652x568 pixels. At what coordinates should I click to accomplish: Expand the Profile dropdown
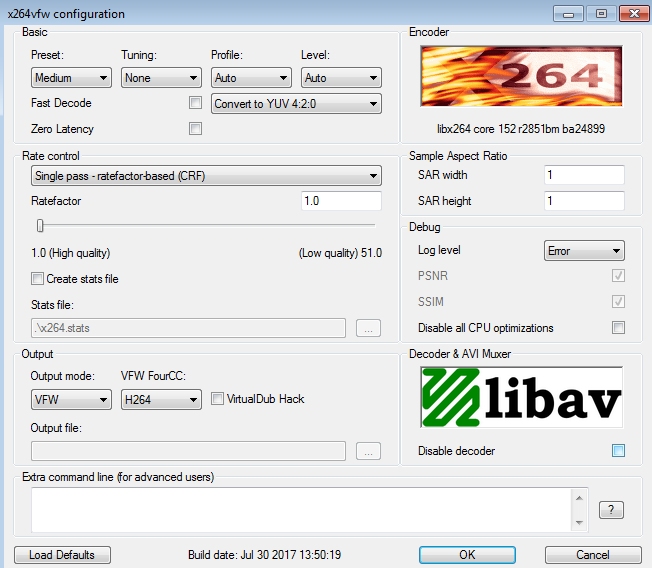(x=251, y=78)
